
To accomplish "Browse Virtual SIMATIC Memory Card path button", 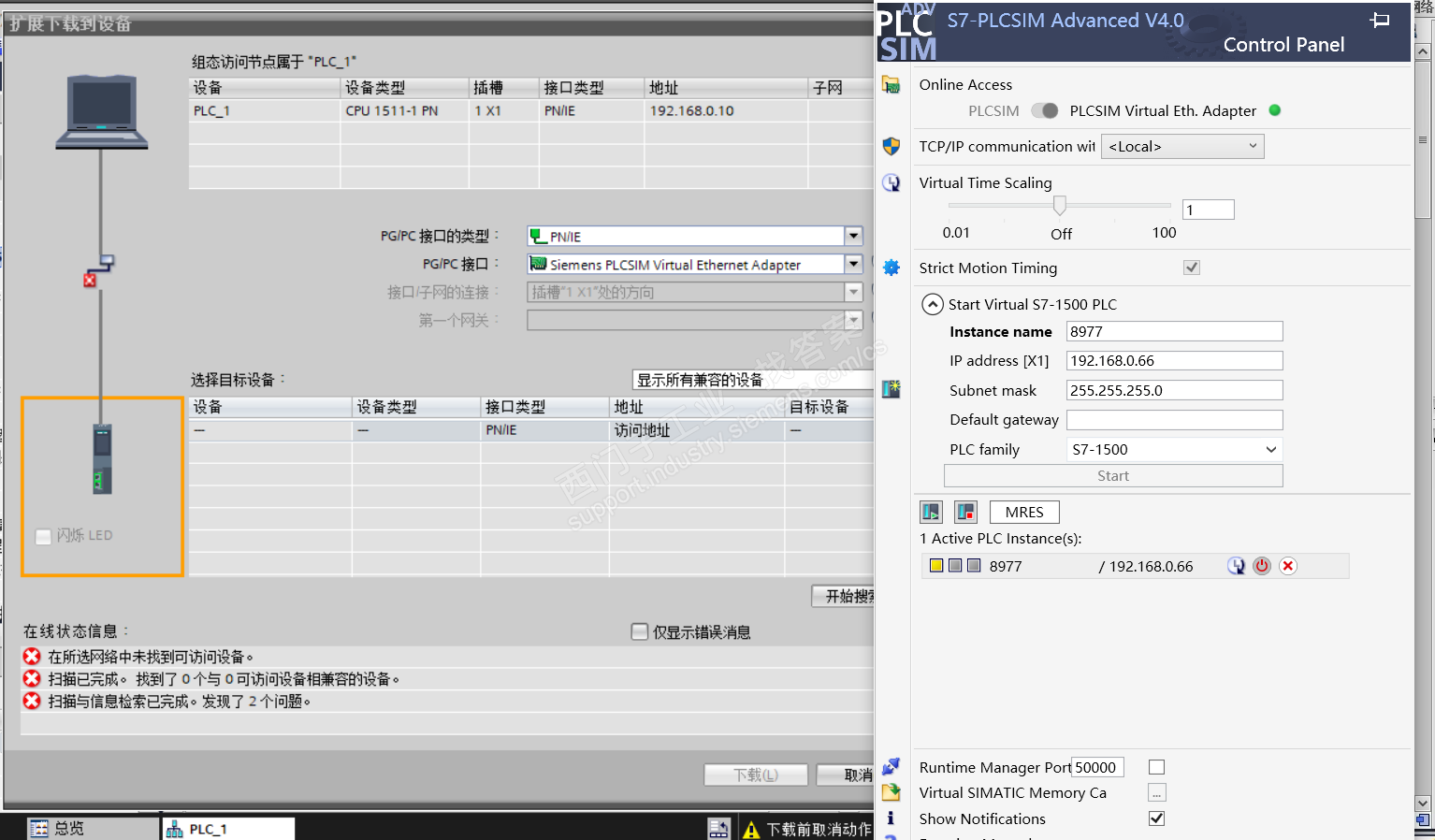I will [x=1157, y=793].
